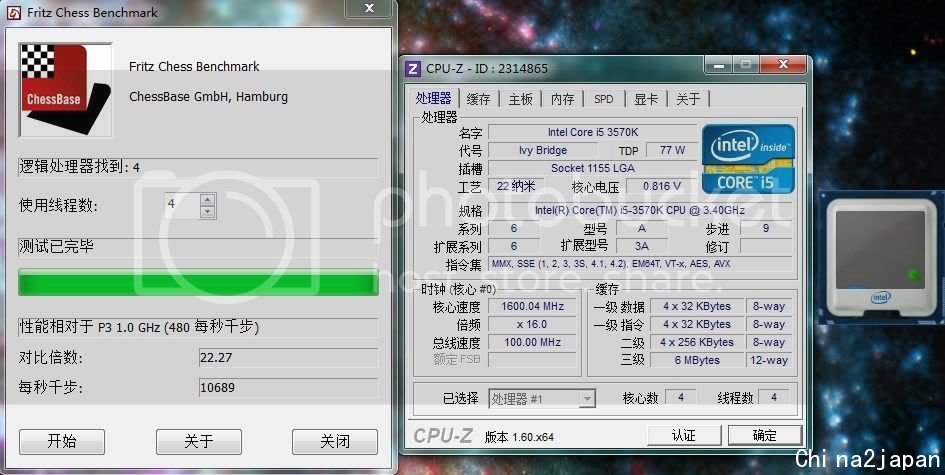Click the name field Intel Core i5 3570K

pyautogui.click(x=592, y=132)
